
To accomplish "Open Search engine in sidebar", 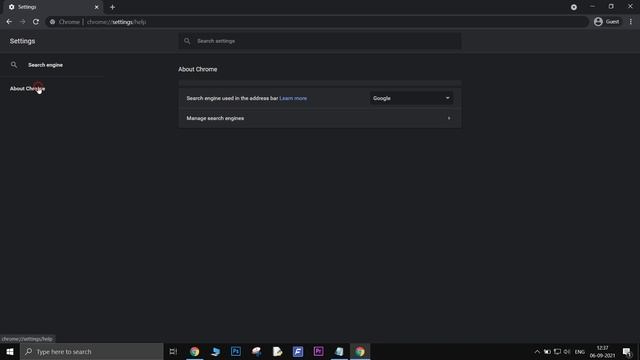I will point(45,65).
